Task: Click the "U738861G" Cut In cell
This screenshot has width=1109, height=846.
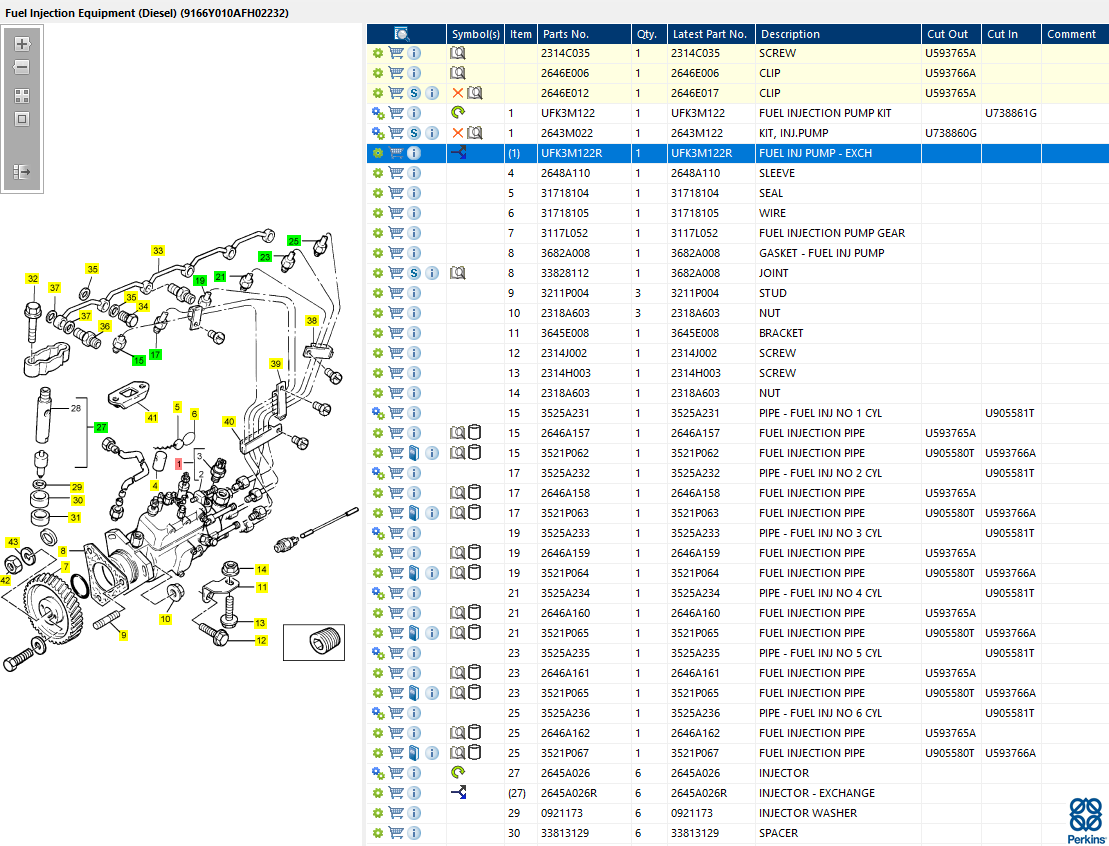Action: tap(1011, 113)
